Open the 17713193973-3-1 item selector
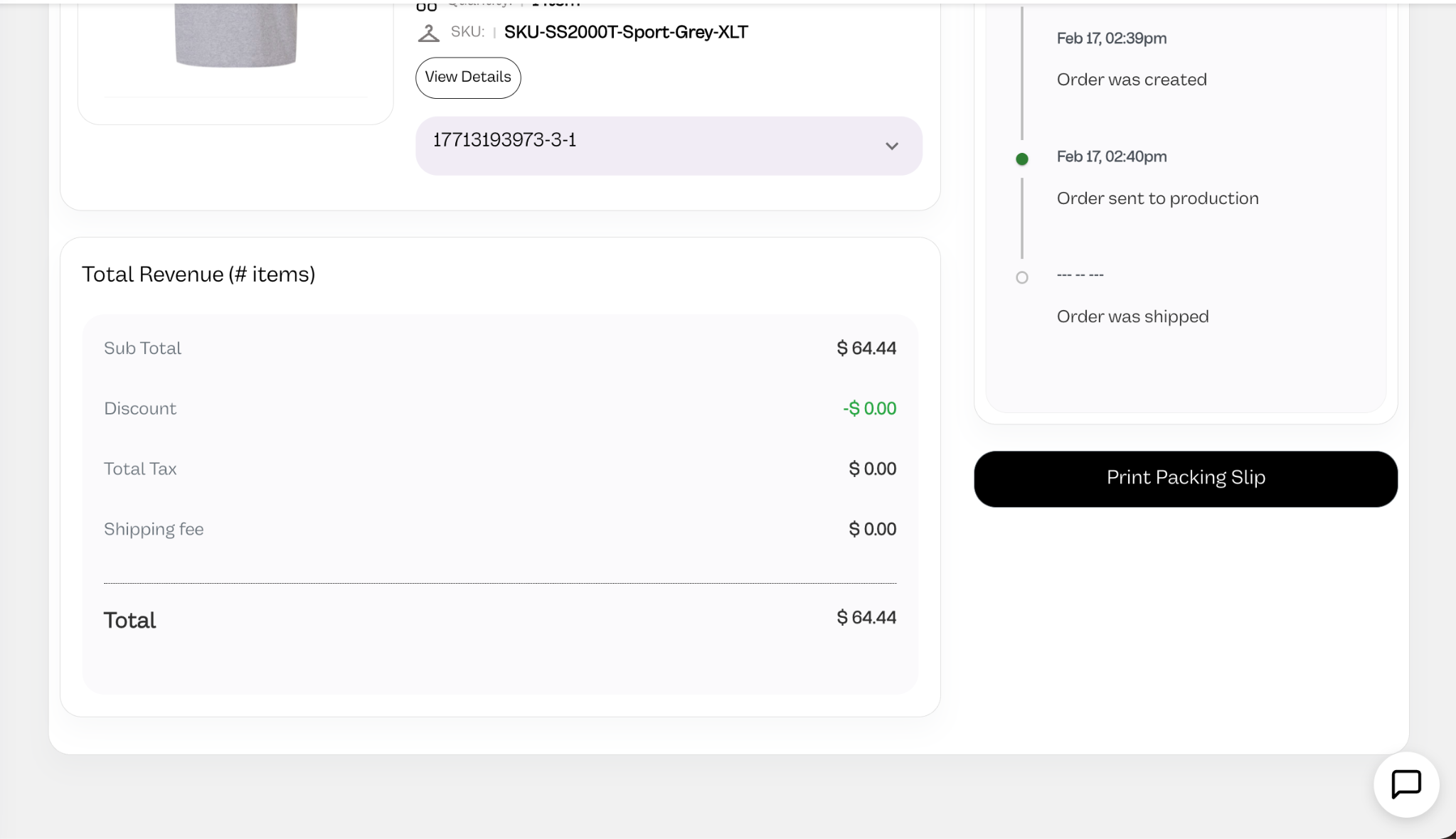The height and width of the screenshot is (839, 1456). tap(669, 146)
